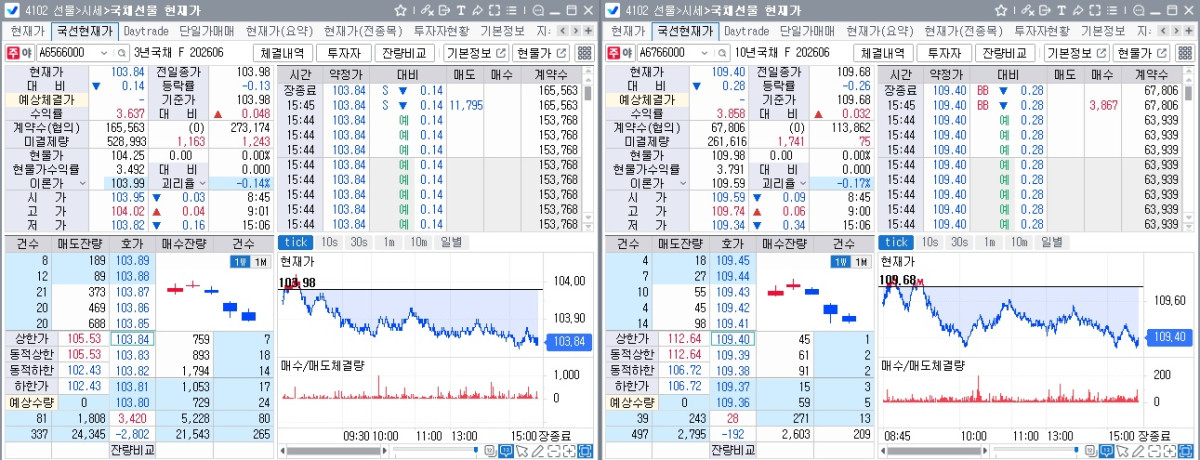Click favorite star icon in right window title
Screen dimensions: 1200x460
point(1002,10)
